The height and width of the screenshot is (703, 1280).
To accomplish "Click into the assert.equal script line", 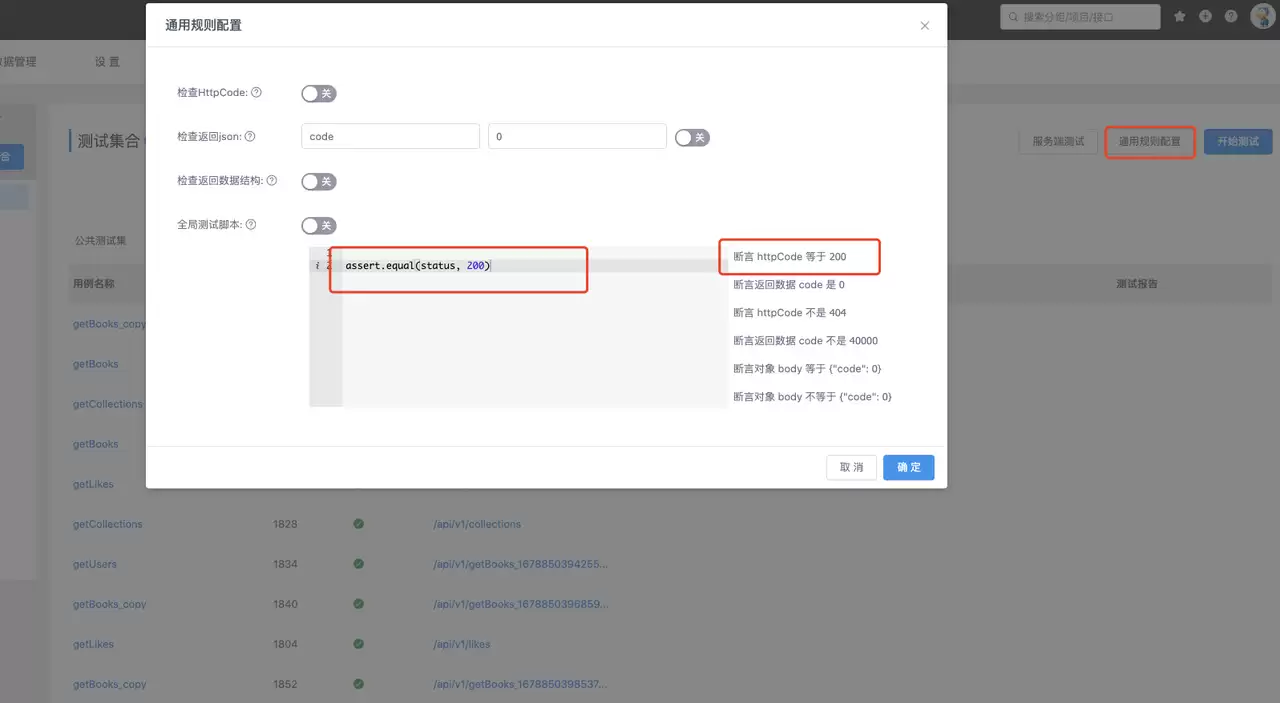I will (417, 266).
